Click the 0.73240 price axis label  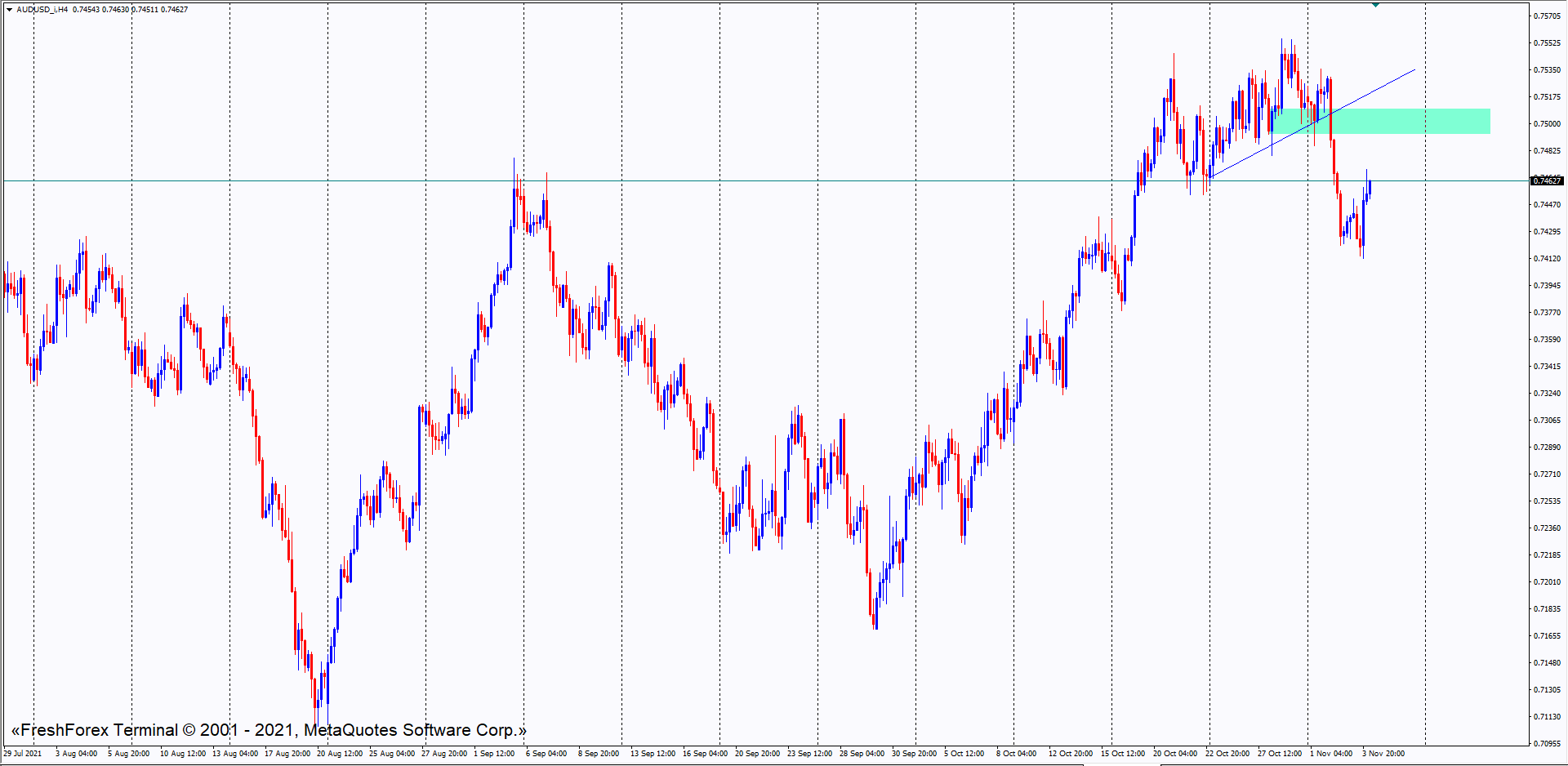(1547, 394)
